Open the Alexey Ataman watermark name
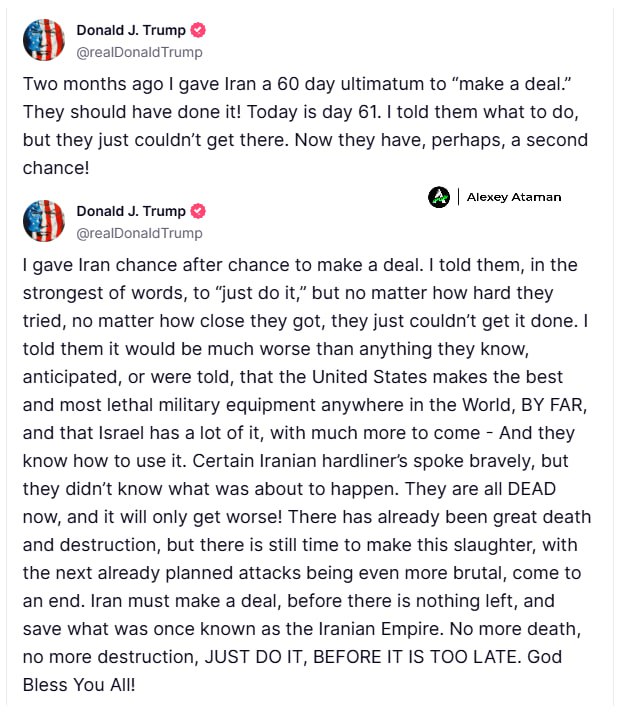 click(x=514, y=197)
